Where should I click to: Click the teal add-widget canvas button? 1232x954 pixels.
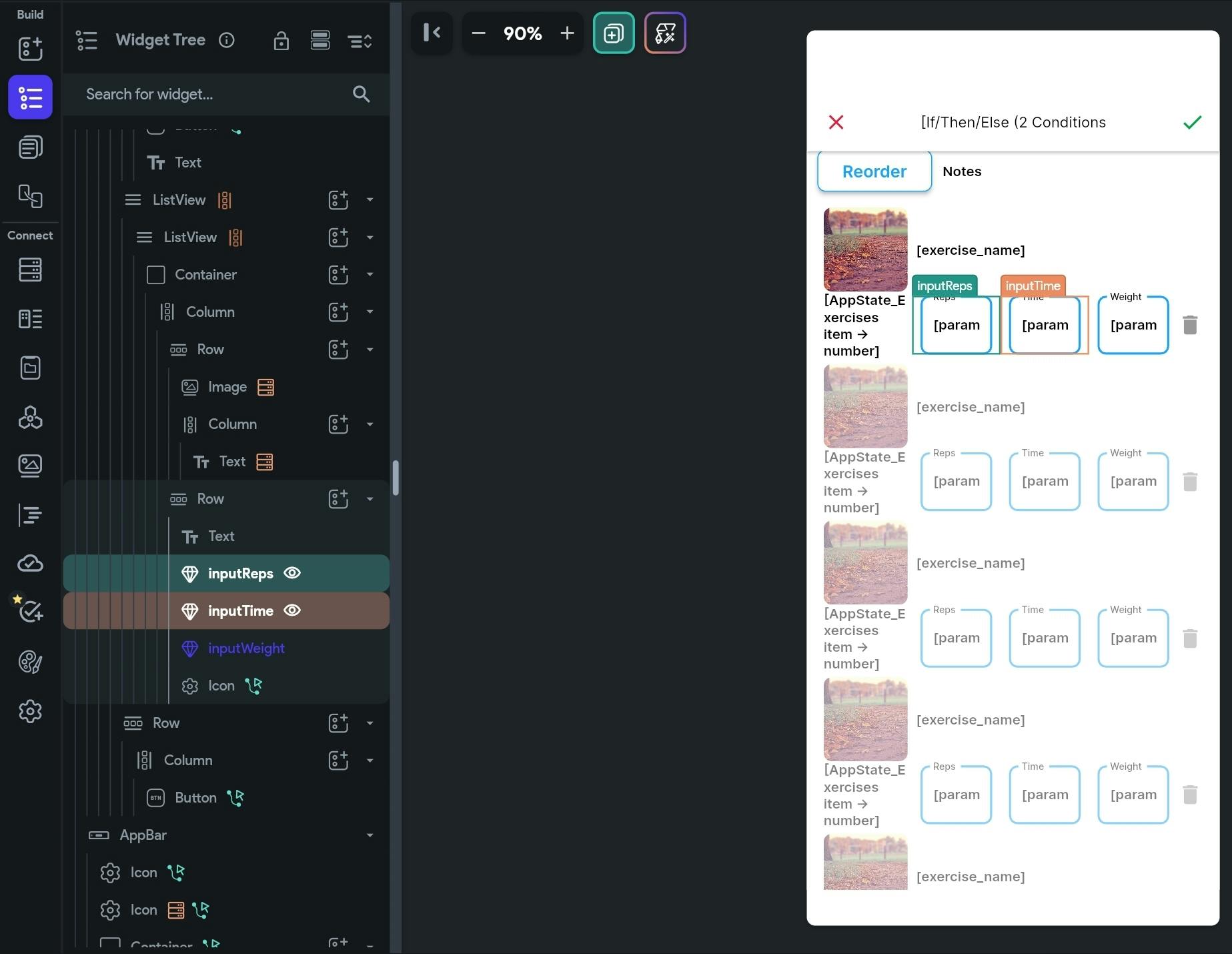[613, 33]
